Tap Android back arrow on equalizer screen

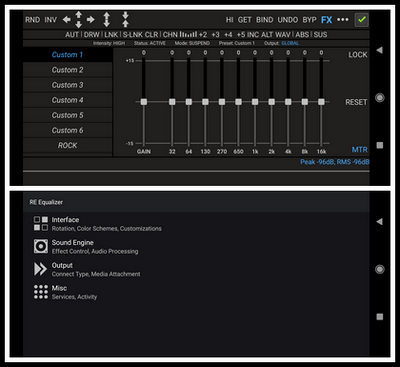click(379, 50)
